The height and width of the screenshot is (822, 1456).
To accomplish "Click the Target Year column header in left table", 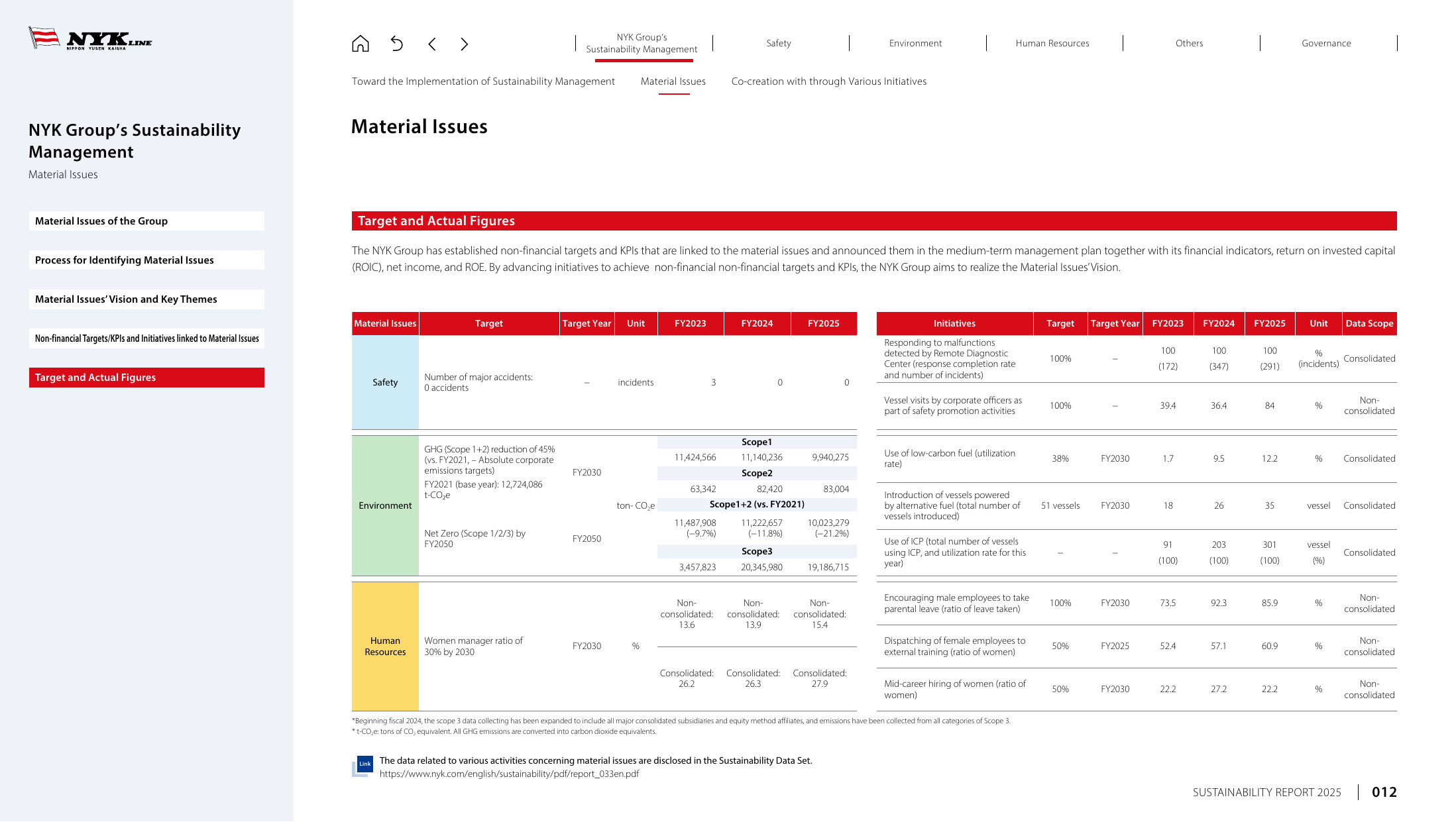I will [587, 323].
